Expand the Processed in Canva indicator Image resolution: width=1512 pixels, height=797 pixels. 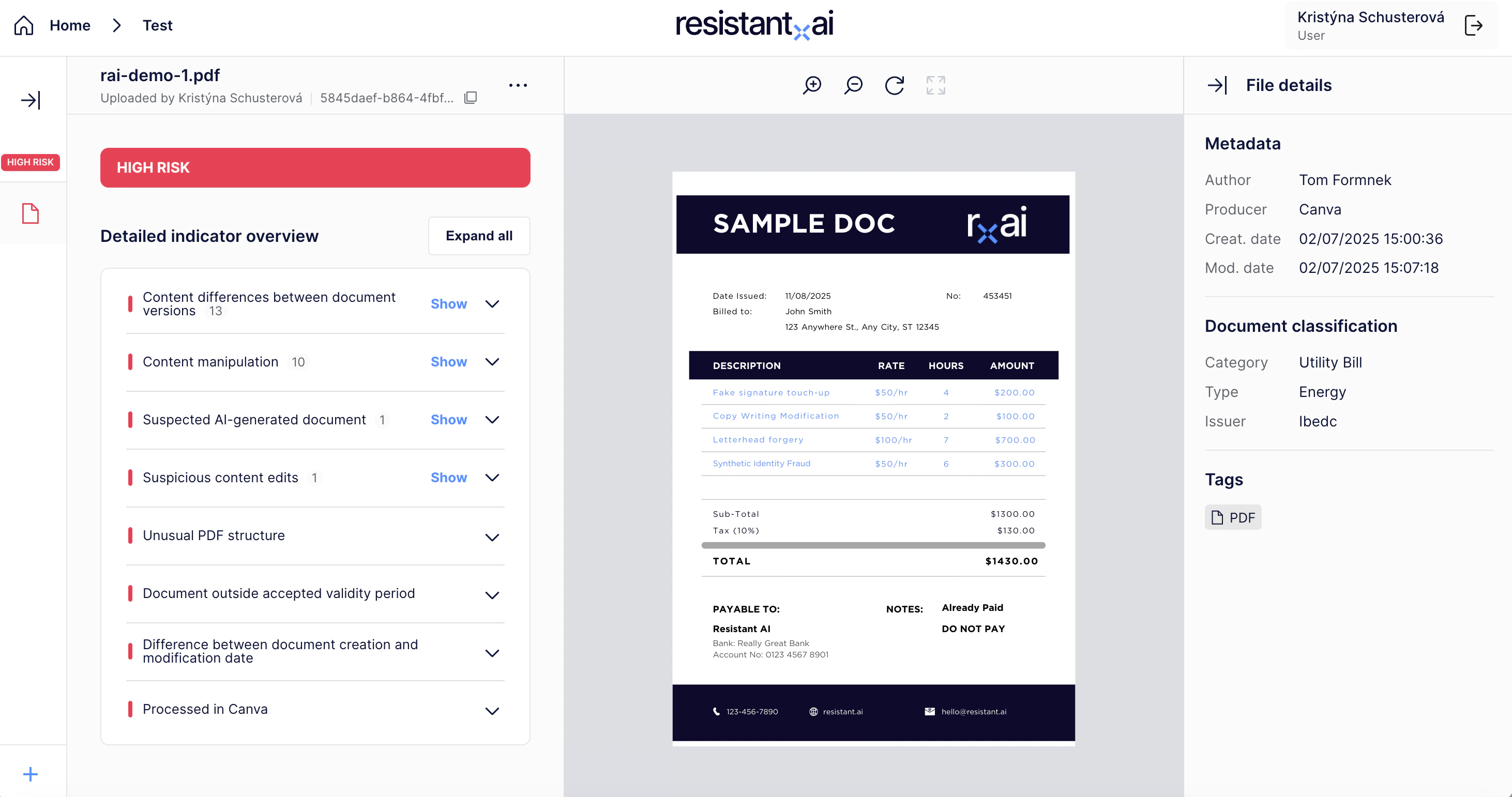click(492, 711)
